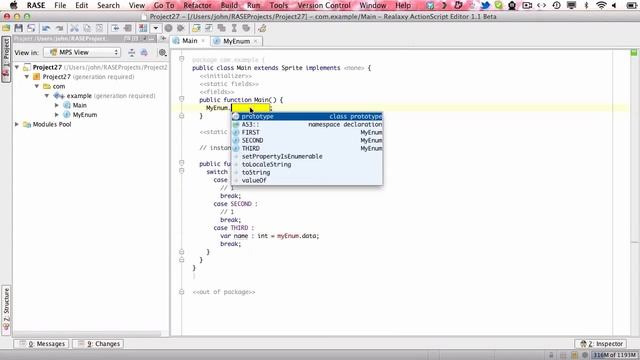Screen dimensions: 640x360
Task: Expand the Main class tree node
Action: (x=57, y=105)
